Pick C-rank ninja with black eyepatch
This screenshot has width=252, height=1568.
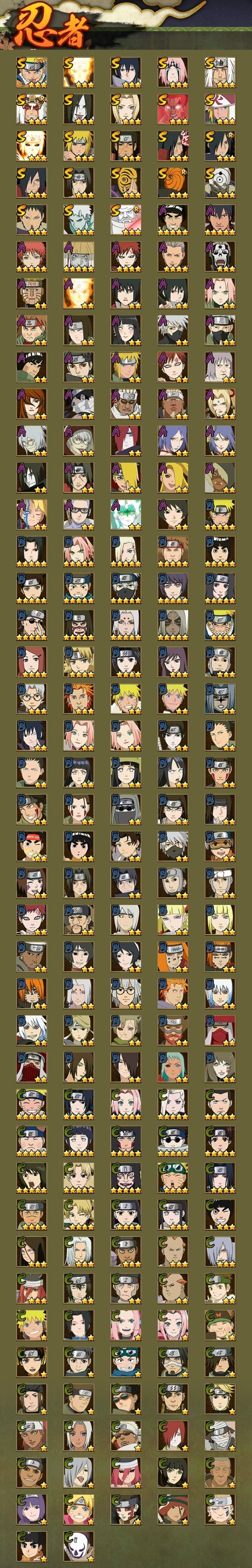[173, 1399]
